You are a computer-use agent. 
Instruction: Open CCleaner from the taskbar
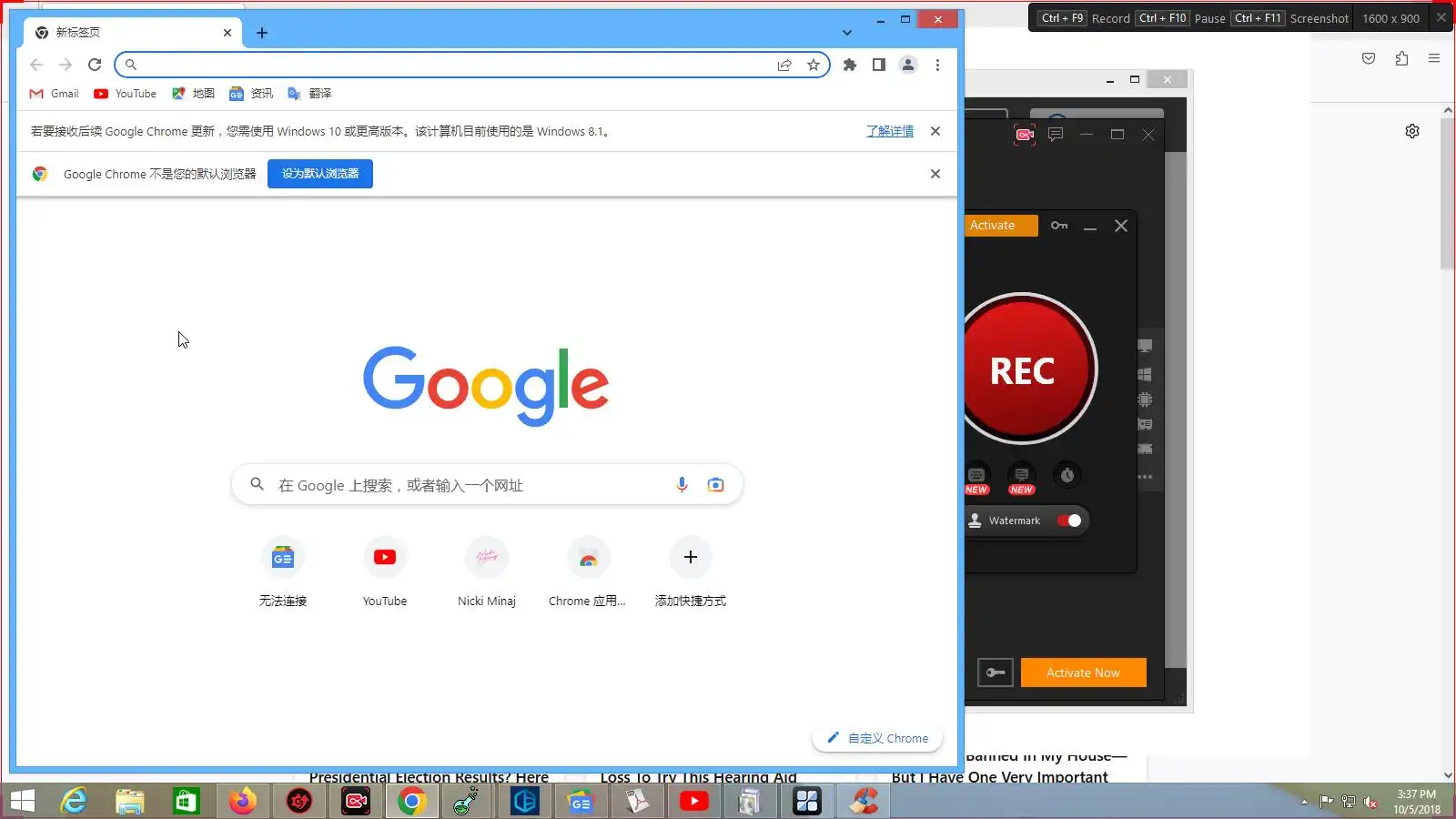[864, 801]
